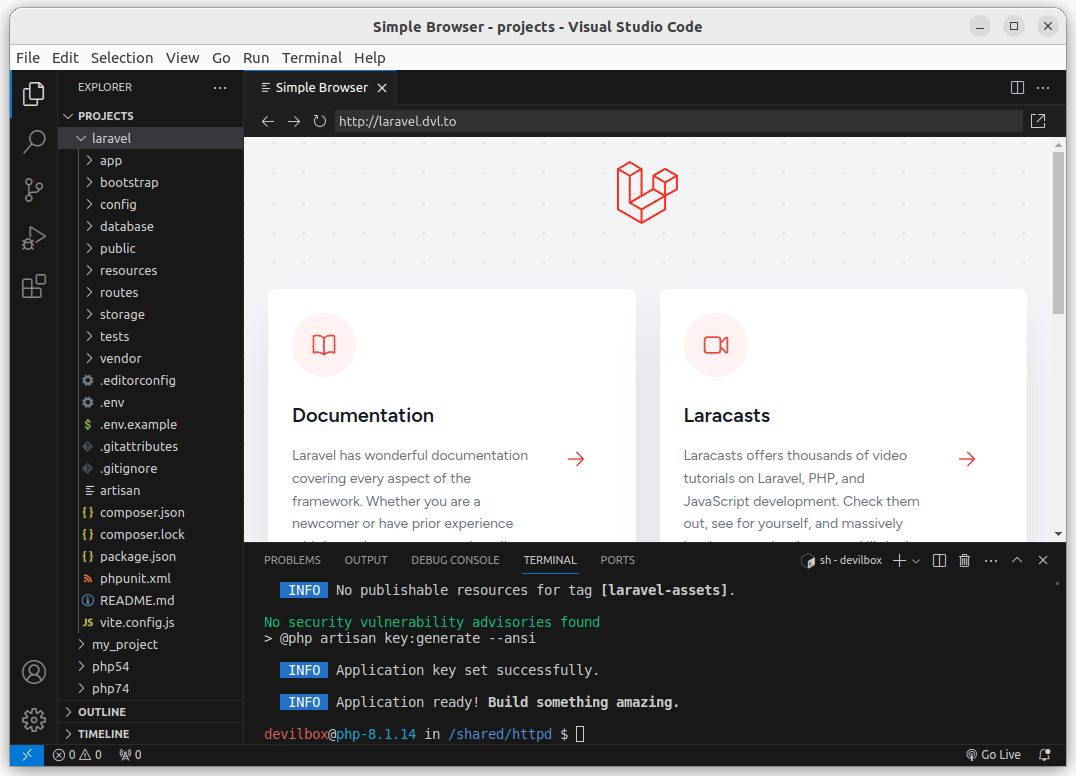Viewport: 1076px width, 776px height.
Task: Open the Manage gear icon
Action: click(34, 720)
